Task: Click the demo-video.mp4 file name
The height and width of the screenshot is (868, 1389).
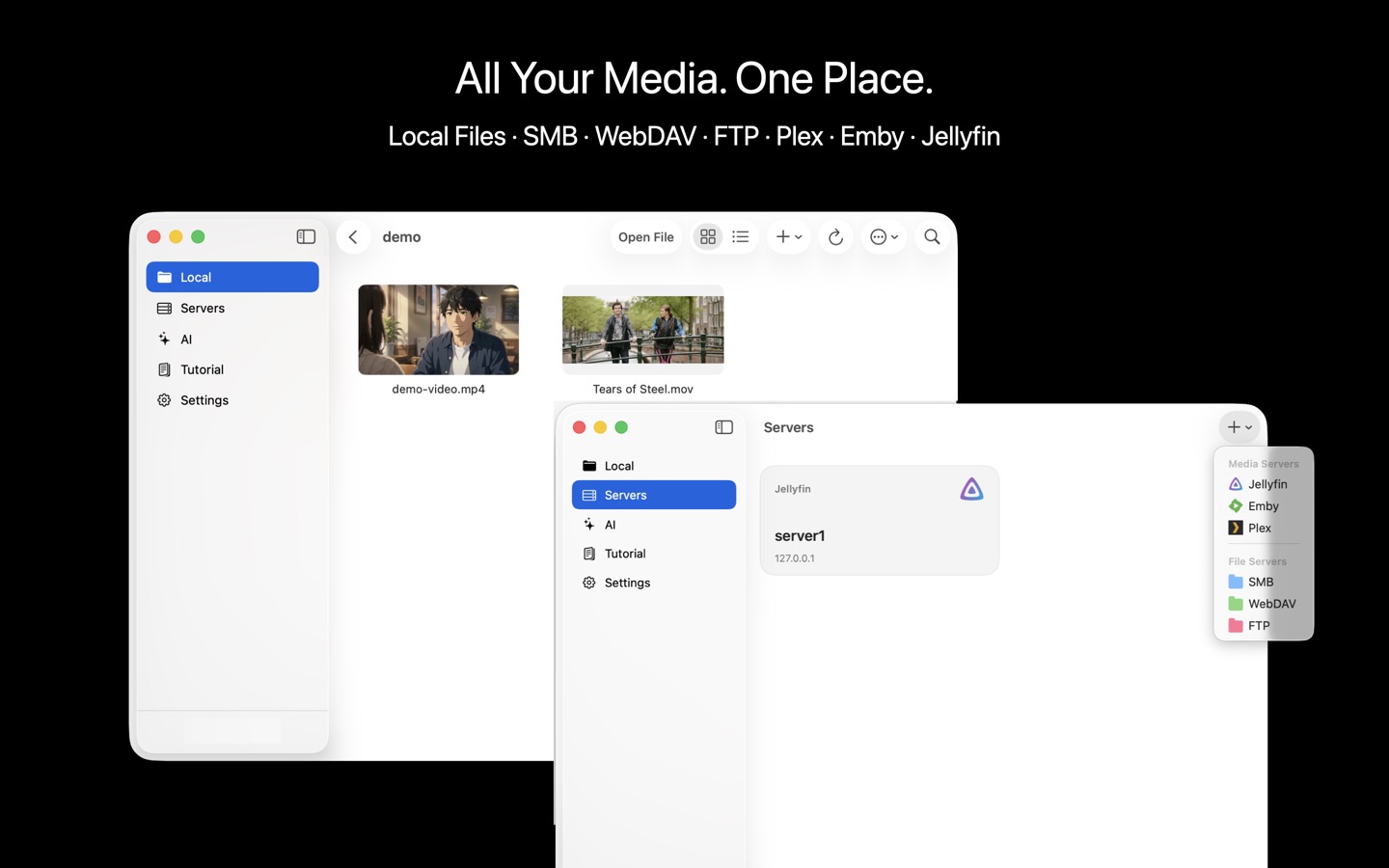Action: tap(439, 389)
